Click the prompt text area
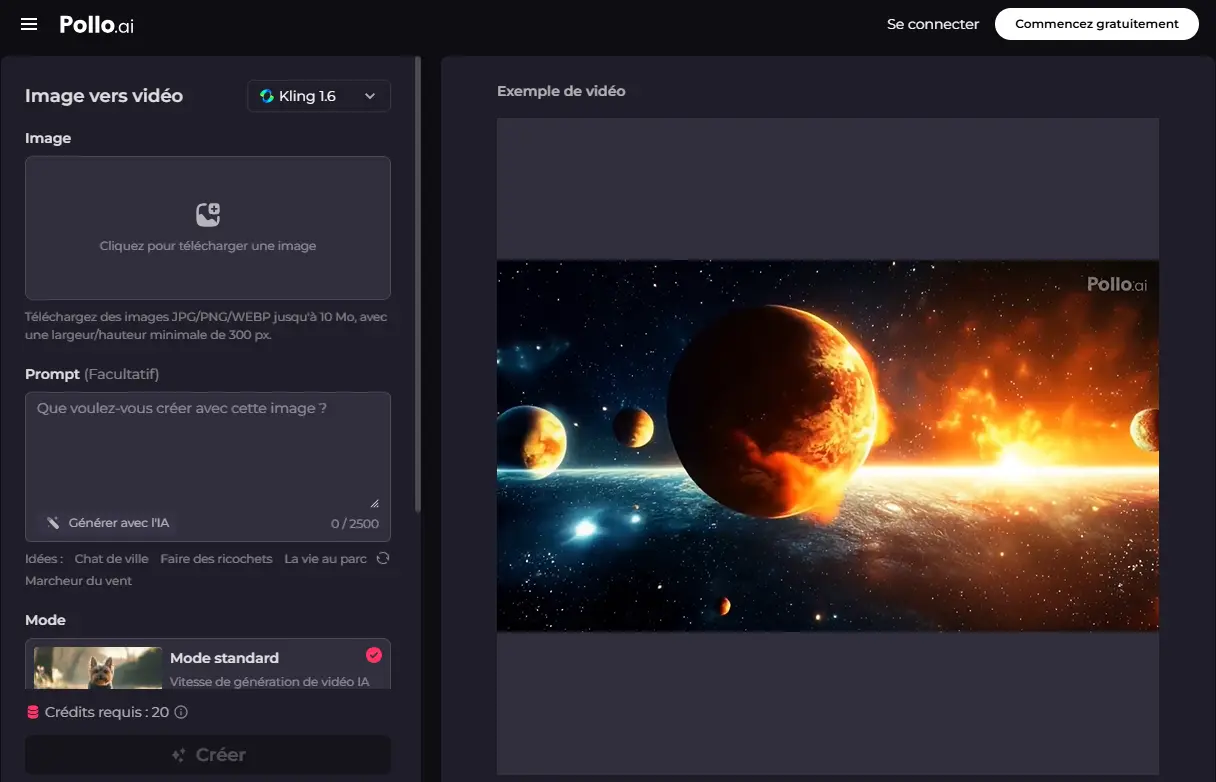The height and width of the screenshot is (782, 1216). [x=208, y=450]
